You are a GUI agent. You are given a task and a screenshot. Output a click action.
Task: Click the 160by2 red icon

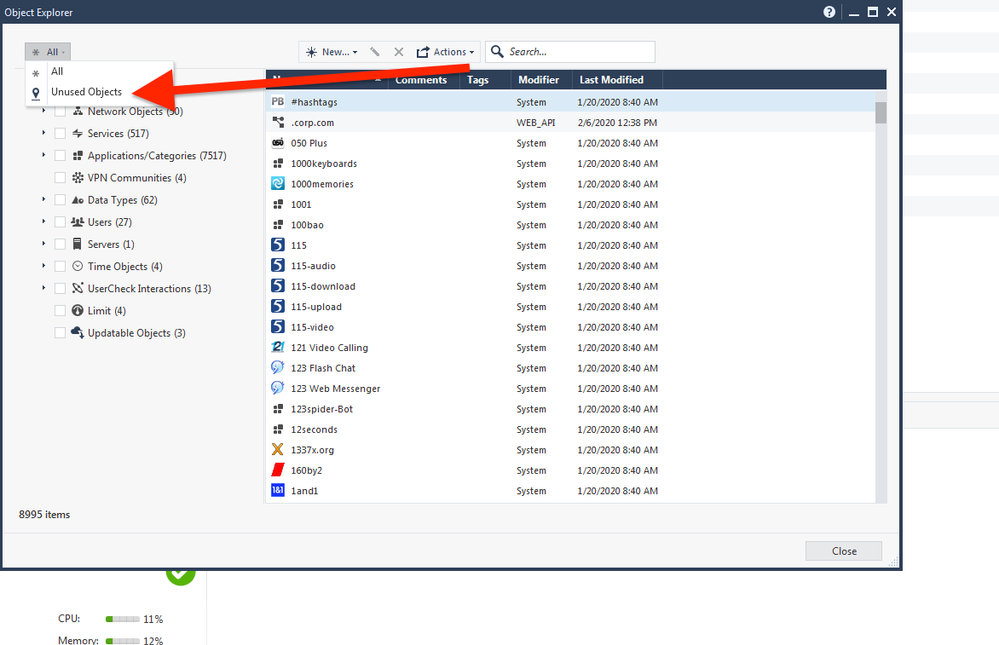[278, 470]
